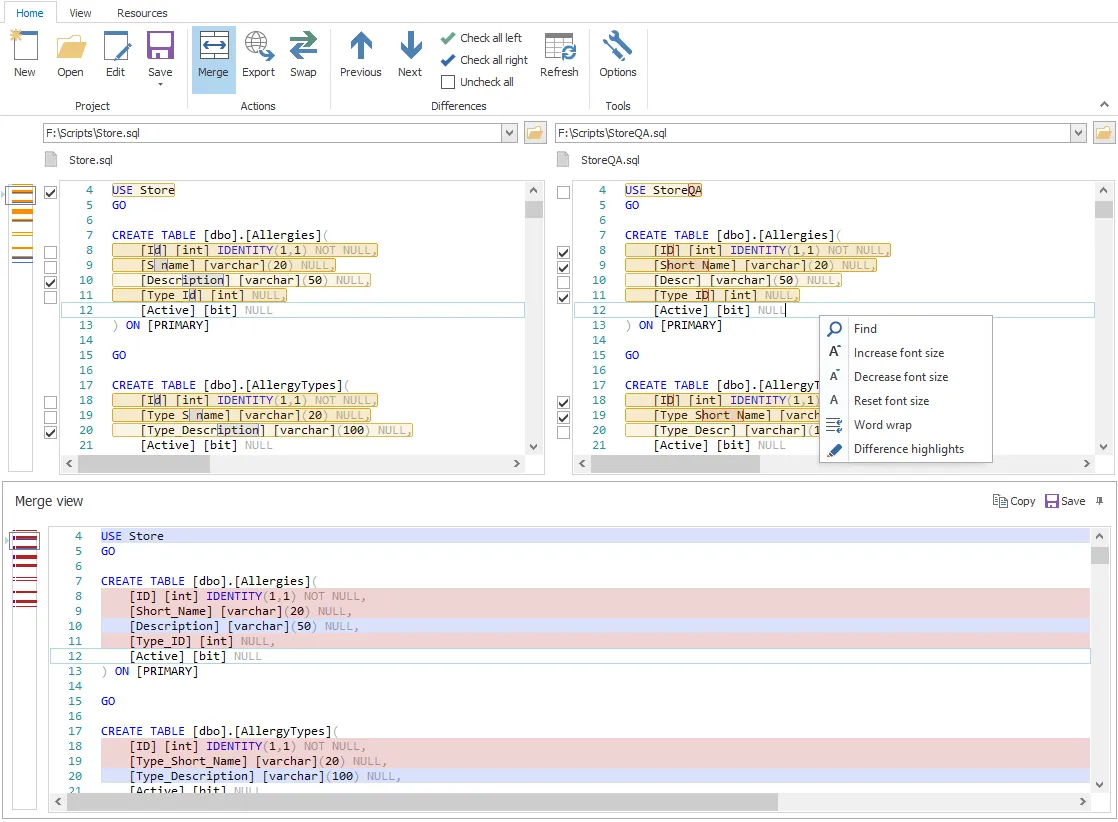Expand the Store.sql file path dropdown
Image resolution: width=1118 pixels, height=822 pixels.
(x=509, y=133)
